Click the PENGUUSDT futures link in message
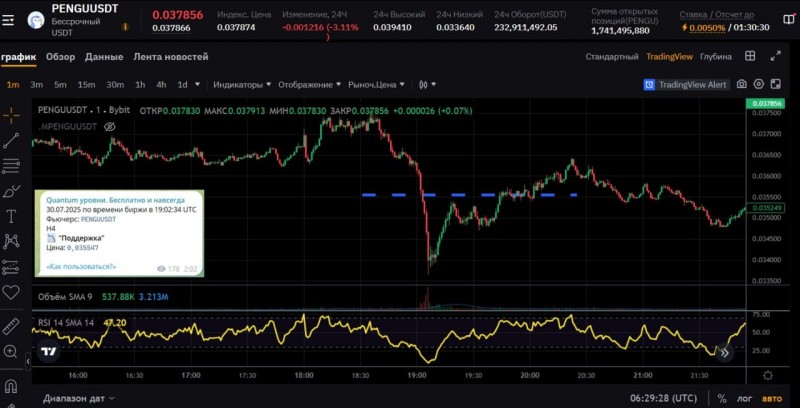 (98, 219)
